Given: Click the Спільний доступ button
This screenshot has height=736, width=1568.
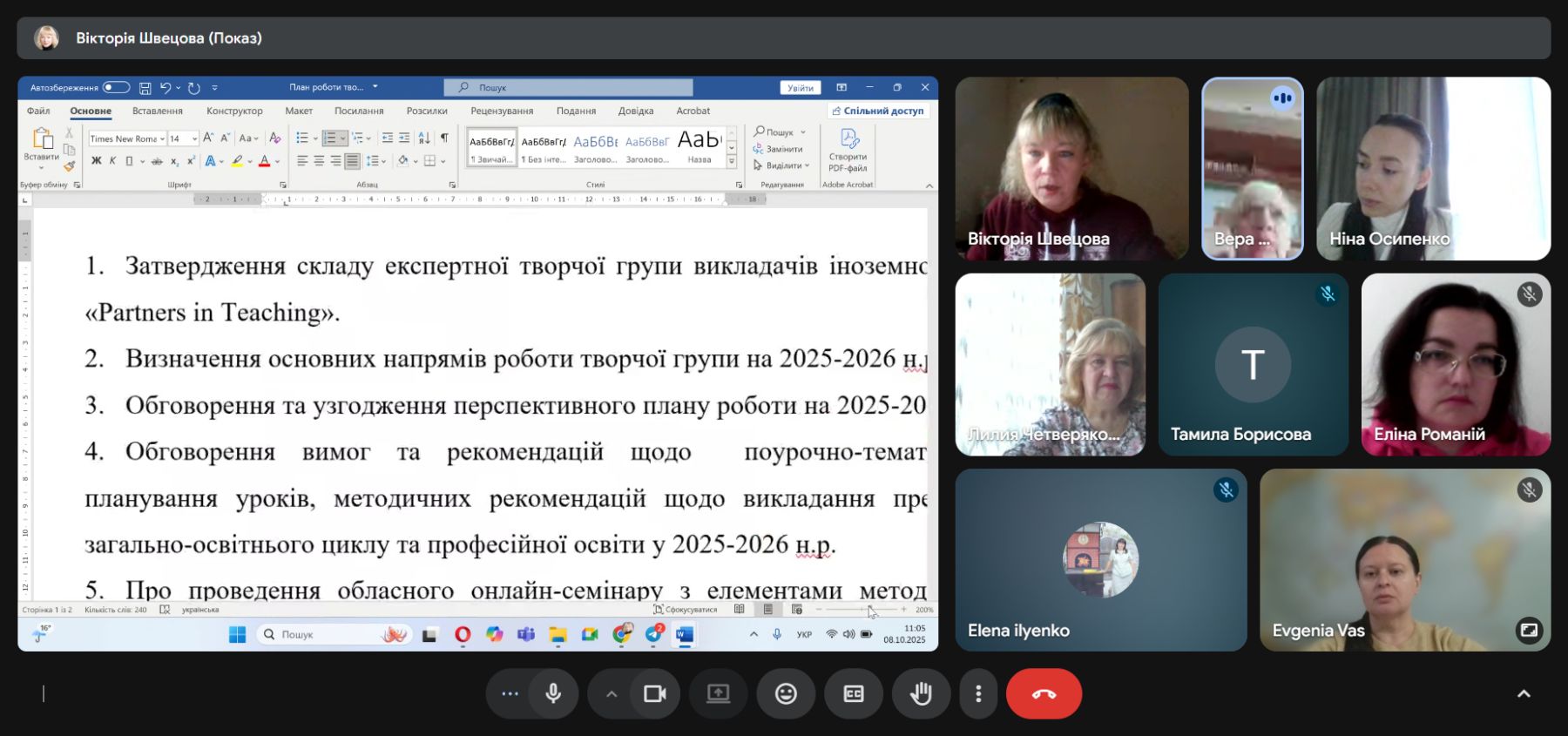Looking at the screenshot, I should point(878,111).
